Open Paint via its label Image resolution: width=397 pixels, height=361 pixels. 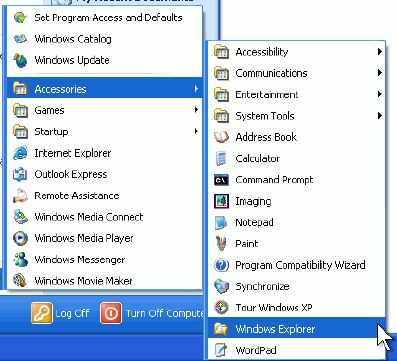[247, 244]
